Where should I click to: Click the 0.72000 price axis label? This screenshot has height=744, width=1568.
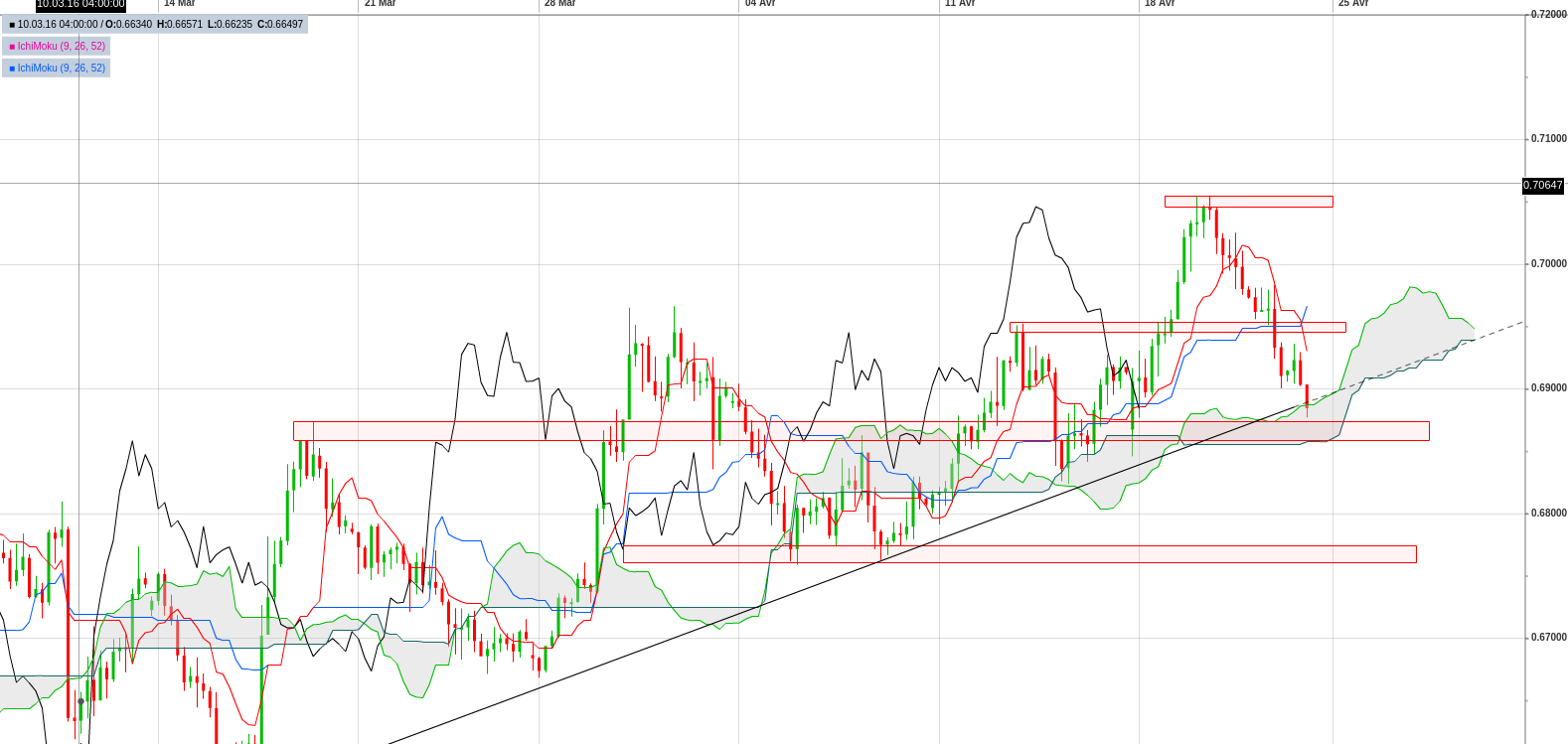[x=1548, y=15]
